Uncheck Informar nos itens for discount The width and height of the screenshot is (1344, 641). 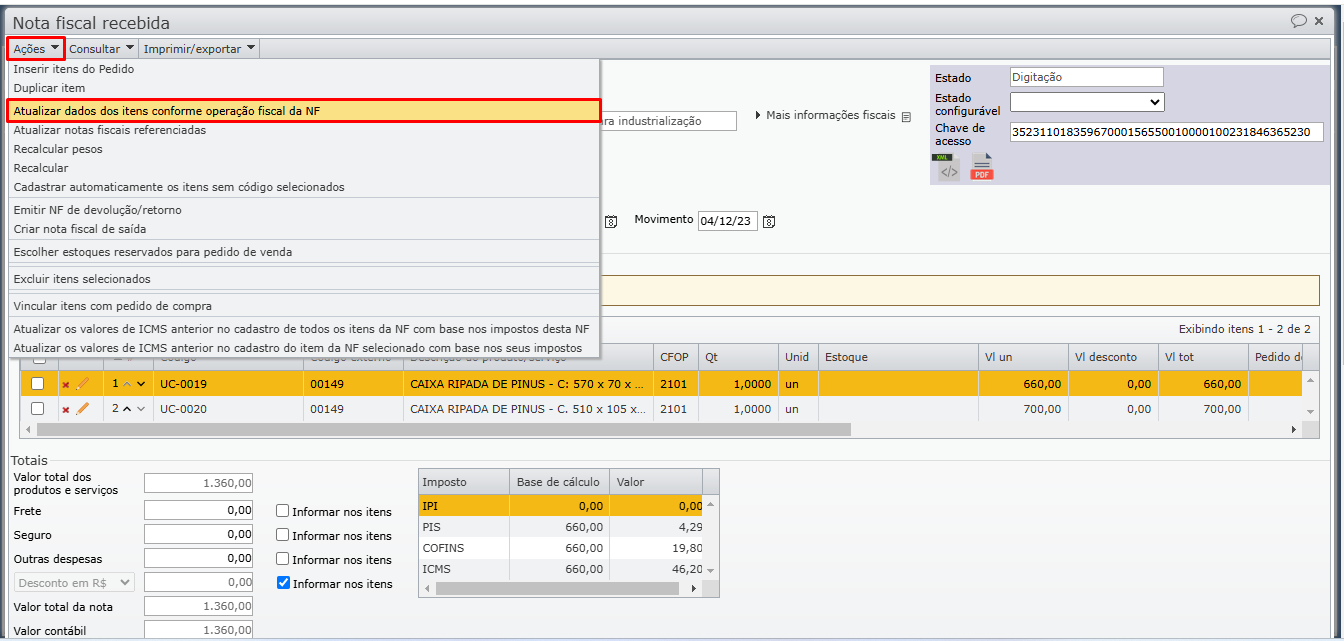pyautogui.click(x=283, y=583)
